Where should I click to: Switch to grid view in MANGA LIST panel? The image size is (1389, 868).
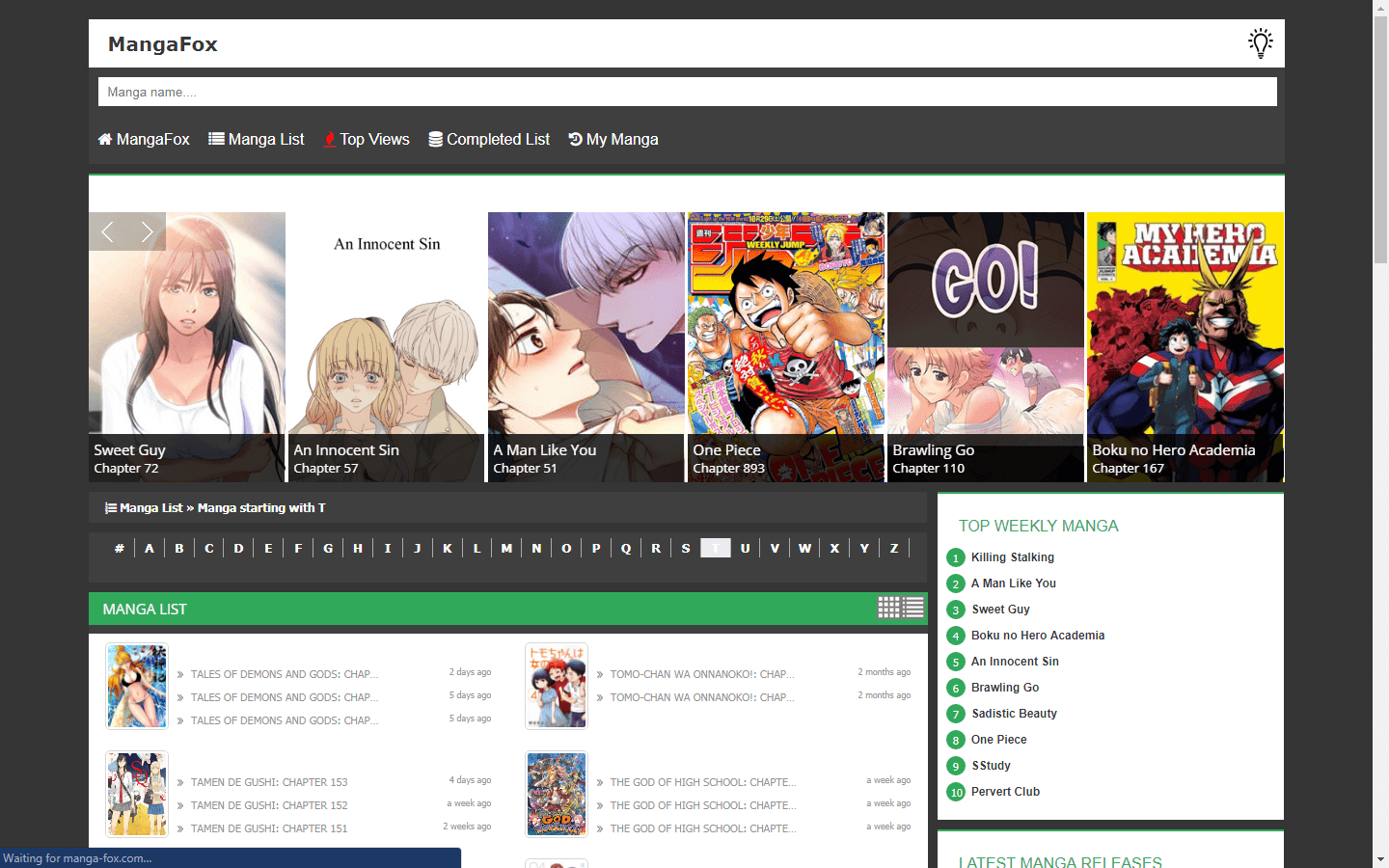tap(886, 608)
